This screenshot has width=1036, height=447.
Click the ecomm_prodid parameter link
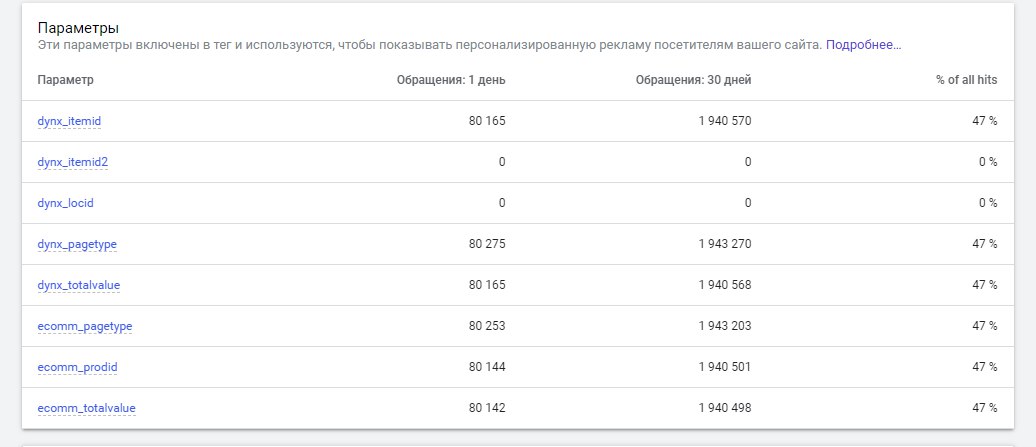[x=77, y=367]
